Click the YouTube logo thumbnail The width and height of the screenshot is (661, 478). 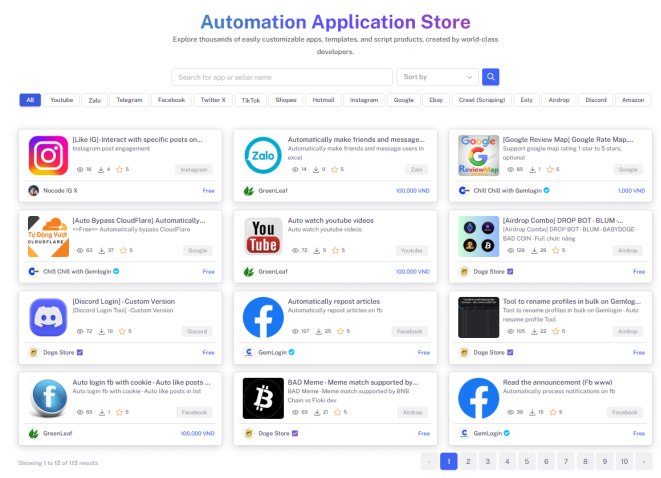[263, 236]
